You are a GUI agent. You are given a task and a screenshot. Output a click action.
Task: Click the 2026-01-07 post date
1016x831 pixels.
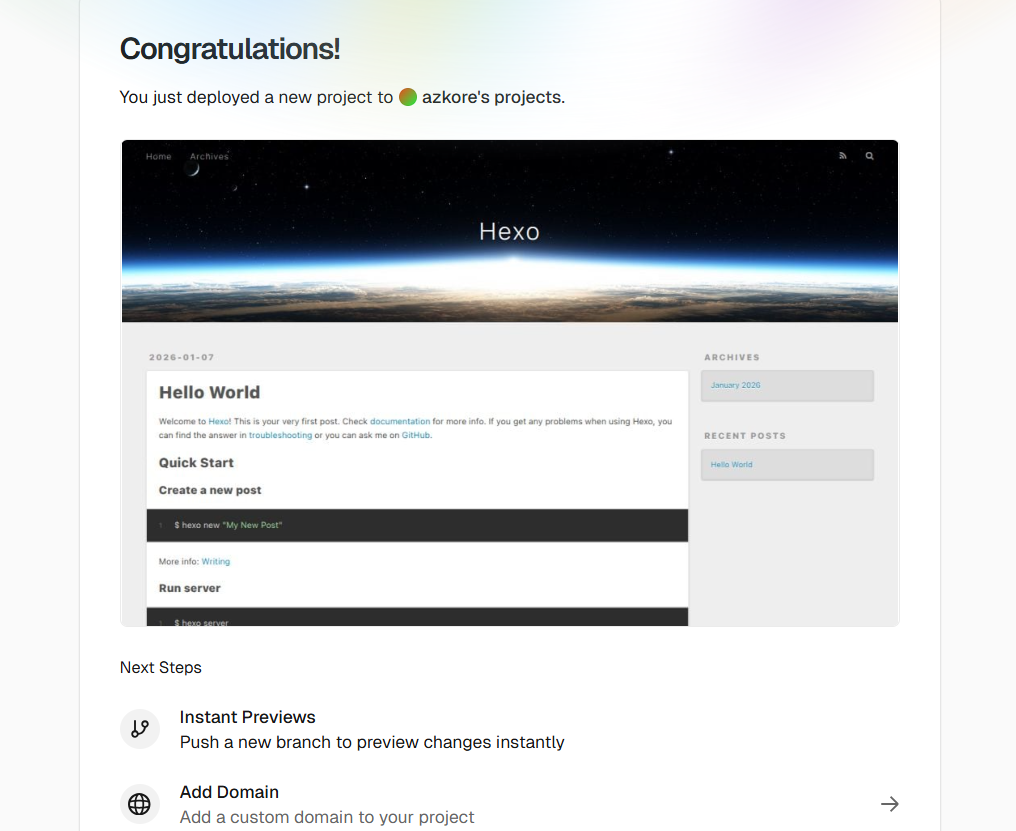[x=182, y=357]
